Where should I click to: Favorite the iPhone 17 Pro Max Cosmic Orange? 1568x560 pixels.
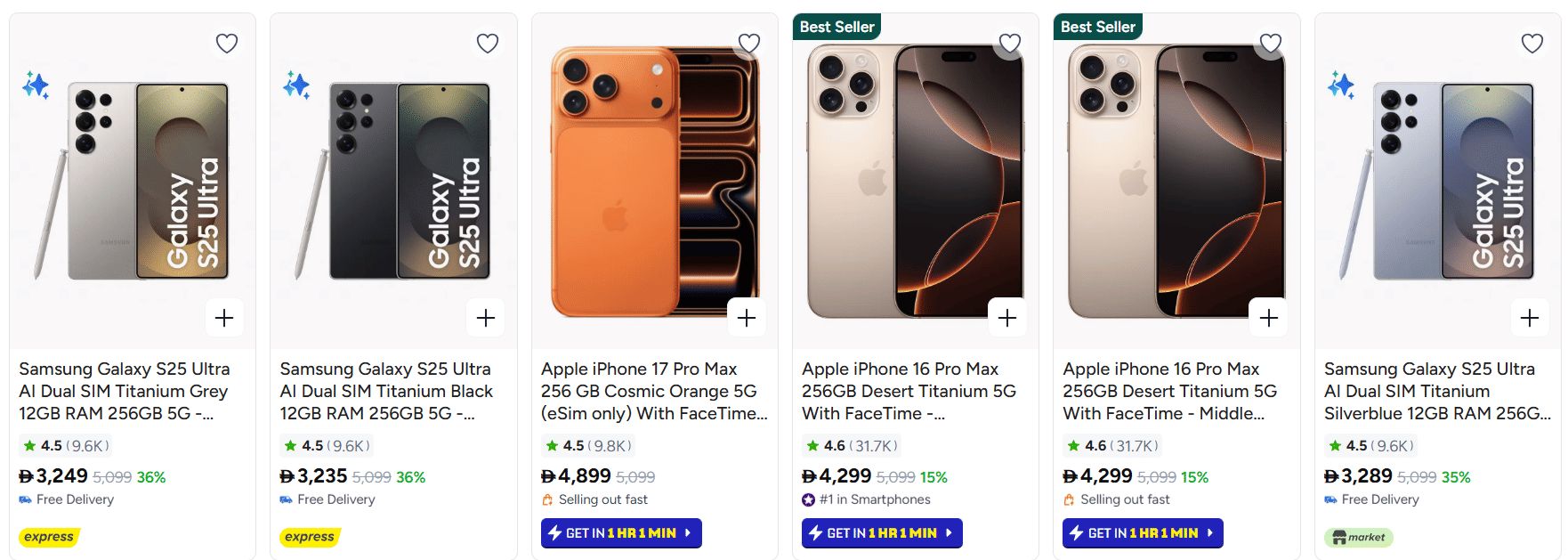coord(749,43)
